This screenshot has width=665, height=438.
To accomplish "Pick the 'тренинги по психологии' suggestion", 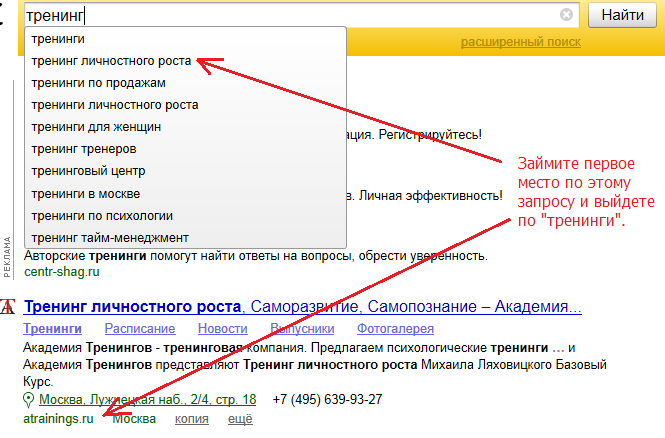I will click(102, 215).
